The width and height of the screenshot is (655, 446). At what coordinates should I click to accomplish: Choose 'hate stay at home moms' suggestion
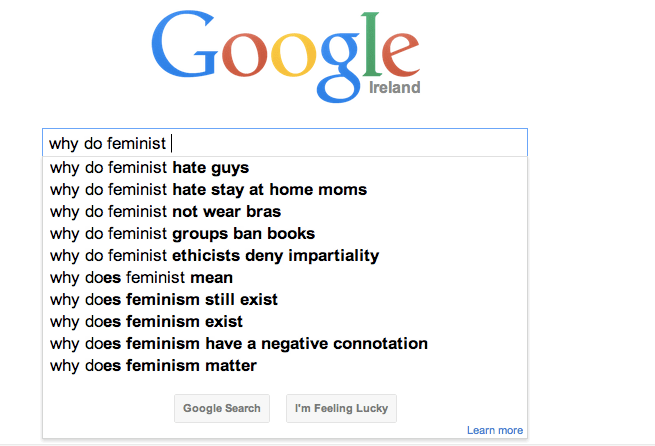point(208,190)
